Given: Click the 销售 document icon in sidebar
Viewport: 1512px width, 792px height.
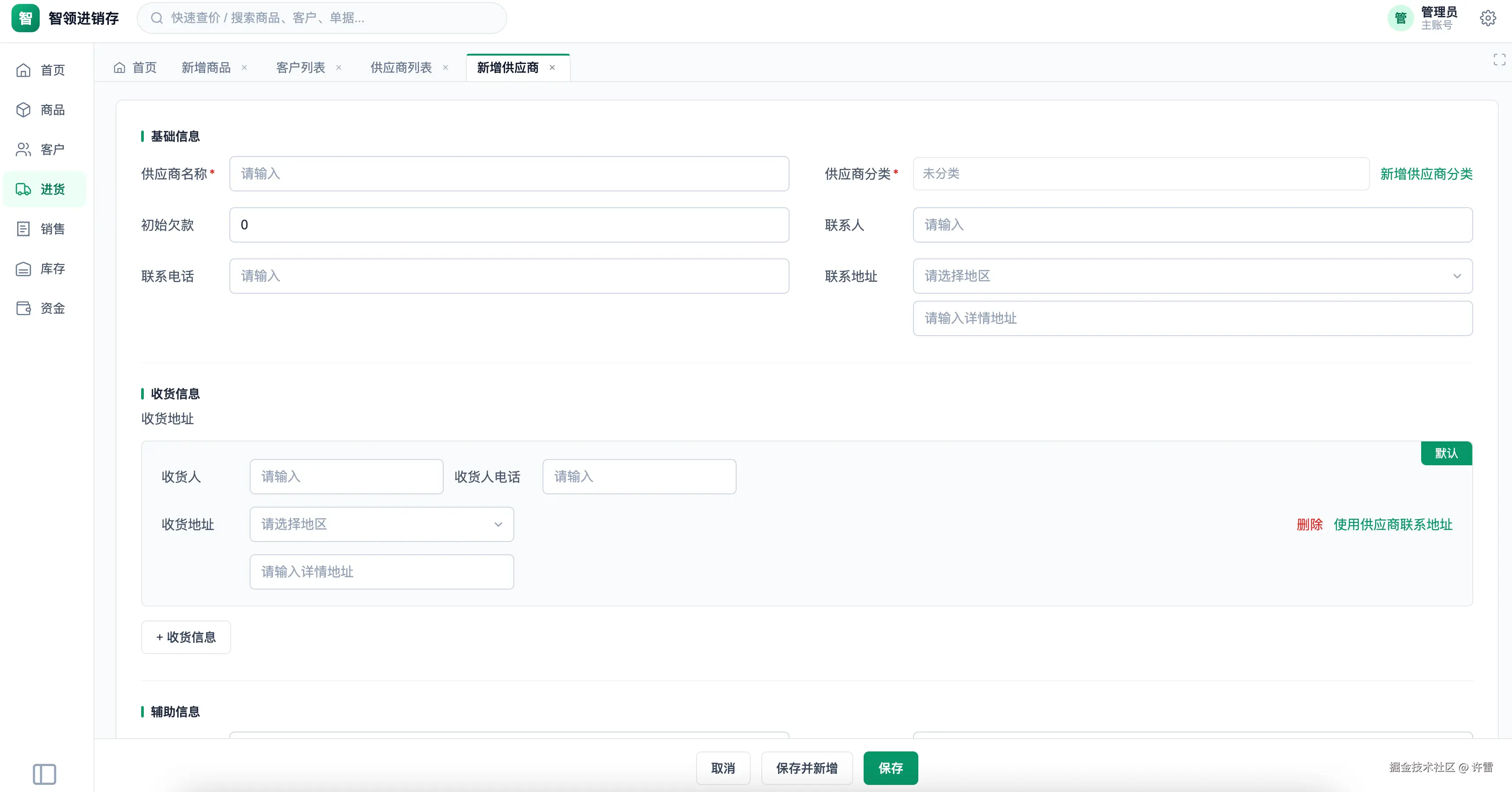Looking at the screenshot, I should click(x=23, y=229).
